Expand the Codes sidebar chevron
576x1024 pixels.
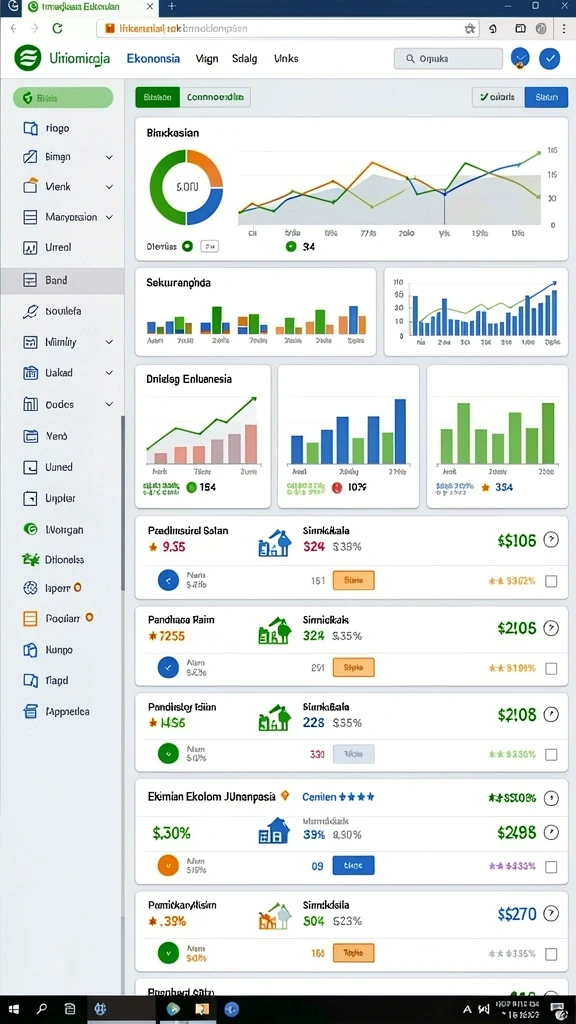pos(109,405)
